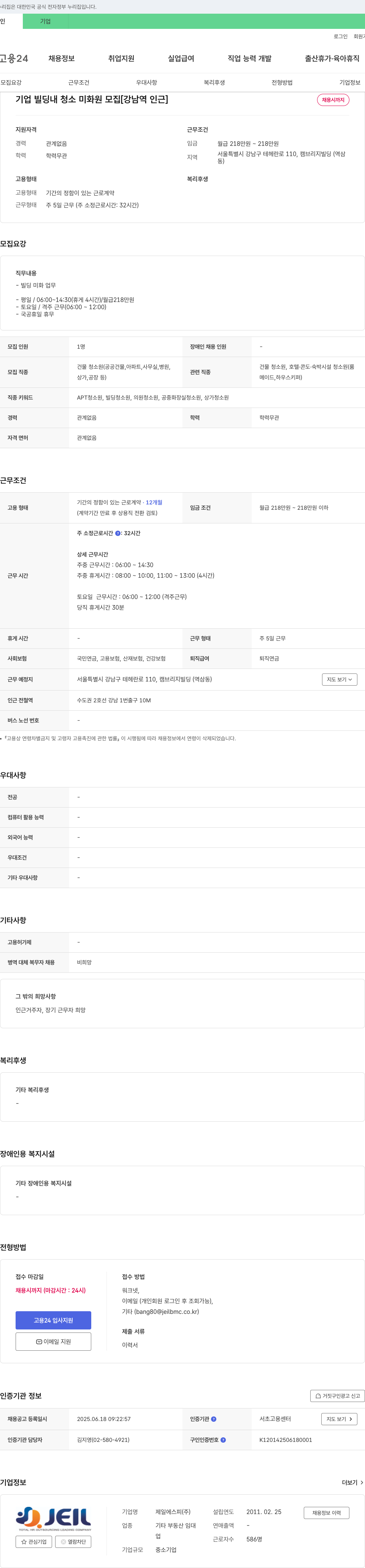Open 더보기 in 기업정보 section

[x=352, y=1482]
